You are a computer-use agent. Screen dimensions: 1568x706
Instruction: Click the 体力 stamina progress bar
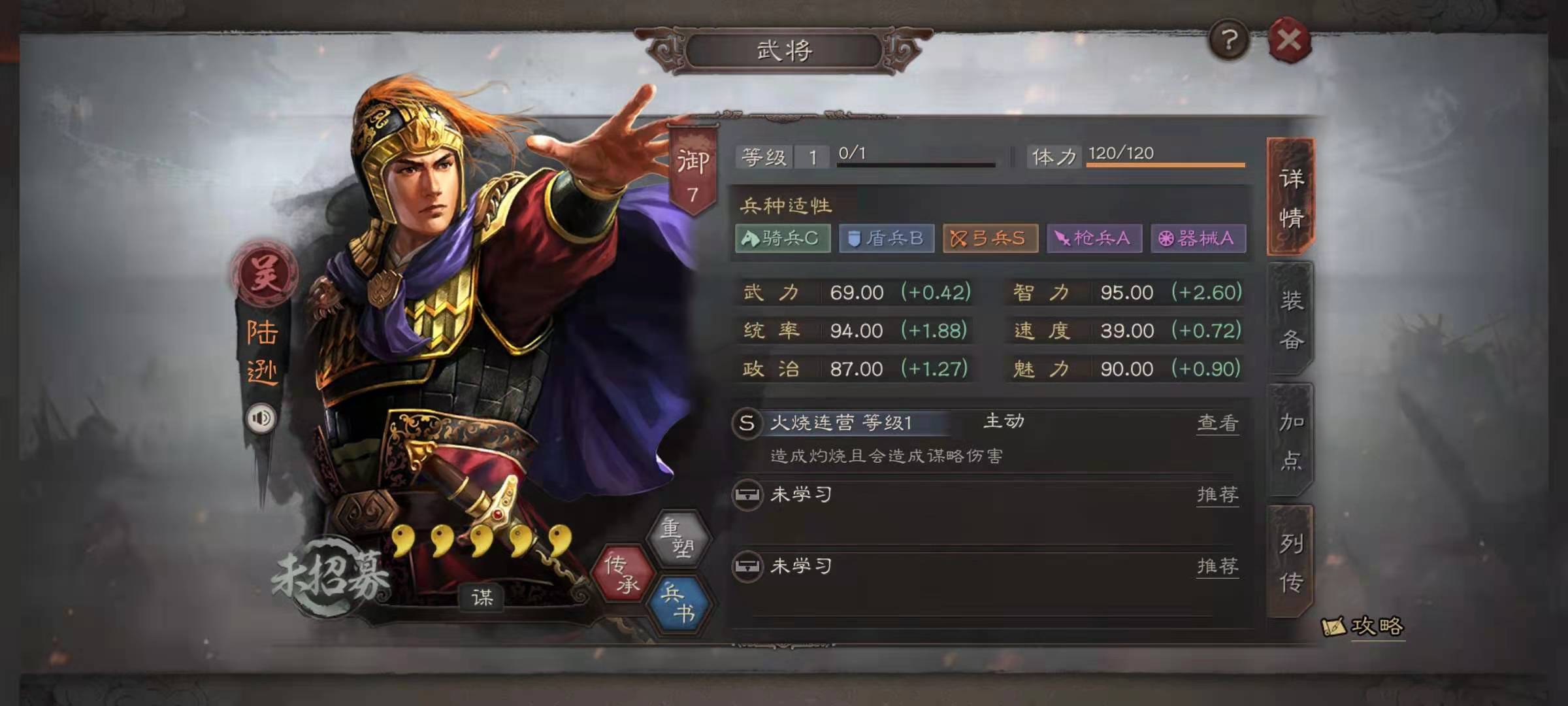point(1166,165)
